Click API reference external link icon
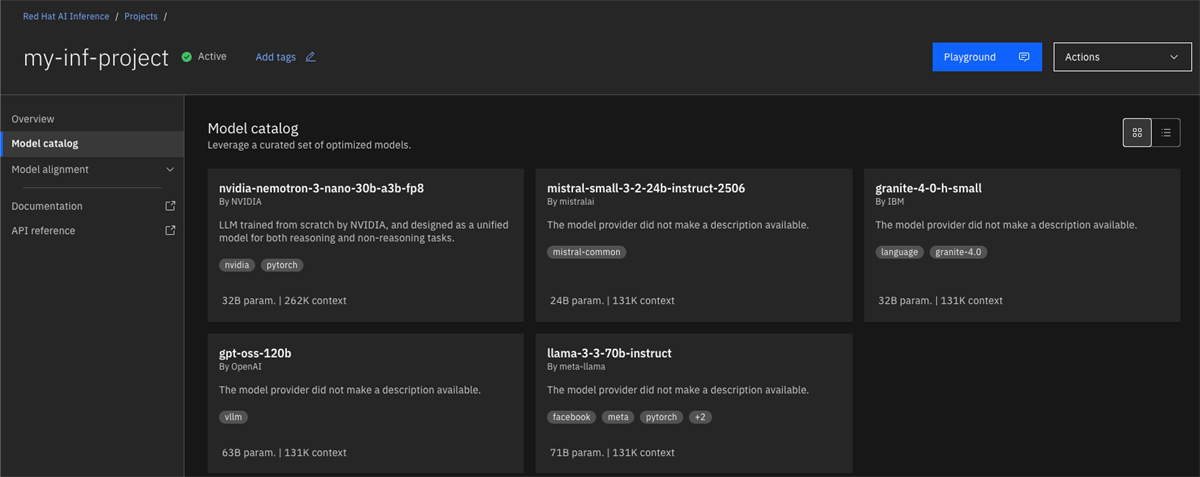The width and height of the screenshot is (1200, 477). pos(170,230)
